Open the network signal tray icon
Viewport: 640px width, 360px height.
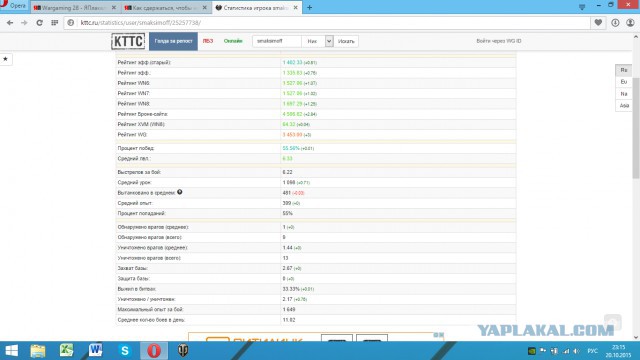tap(566, 351)
